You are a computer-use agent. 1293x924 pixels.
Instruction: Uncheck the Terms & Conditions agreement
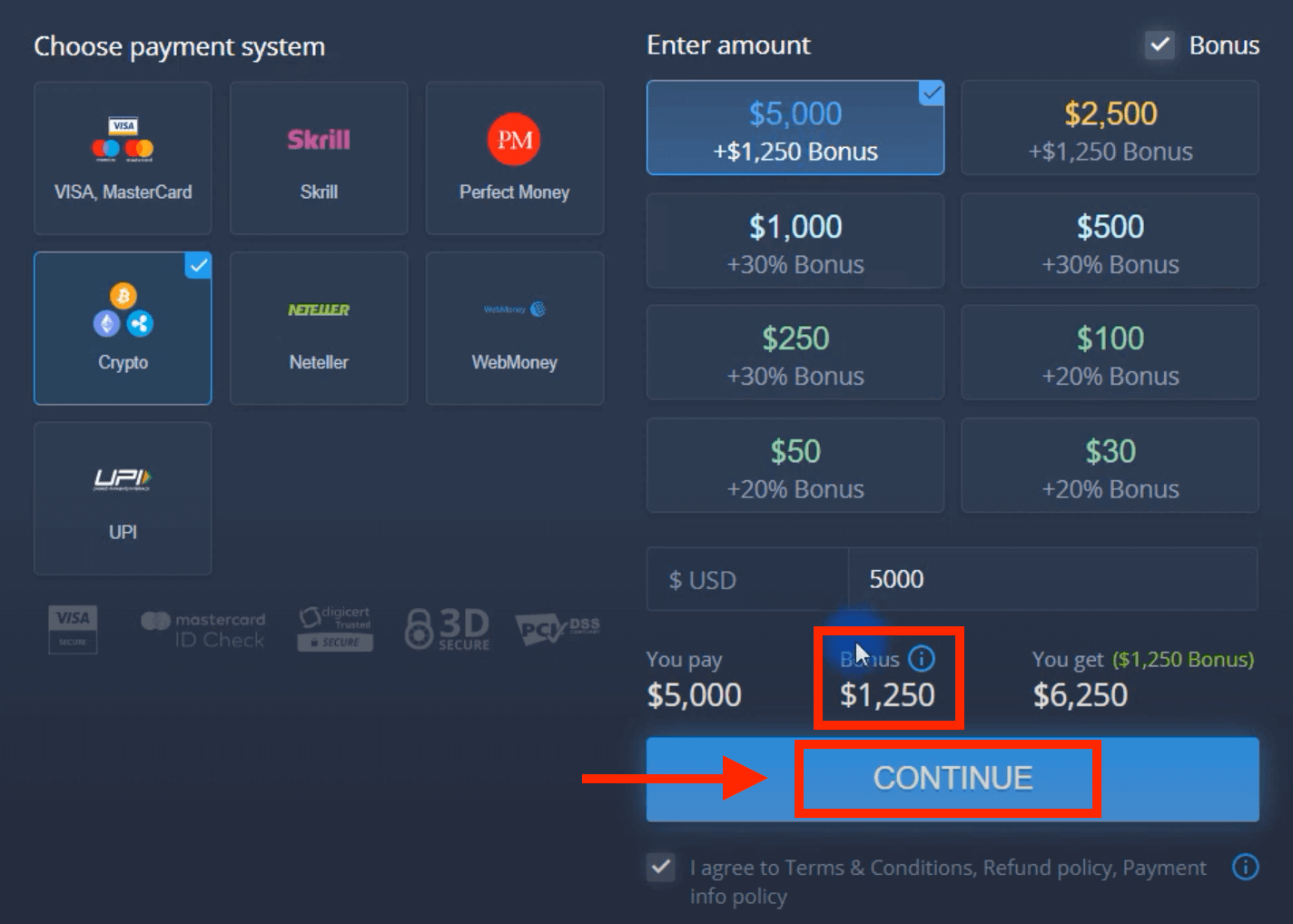click(x=660, y=868)
